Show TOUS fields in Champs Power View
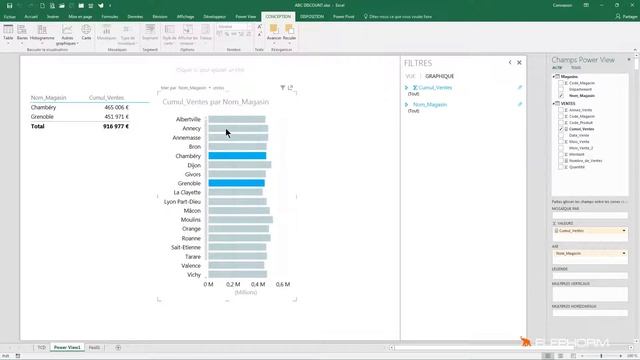This screenshot has width=640, height=360. click(x=576, y=68)
